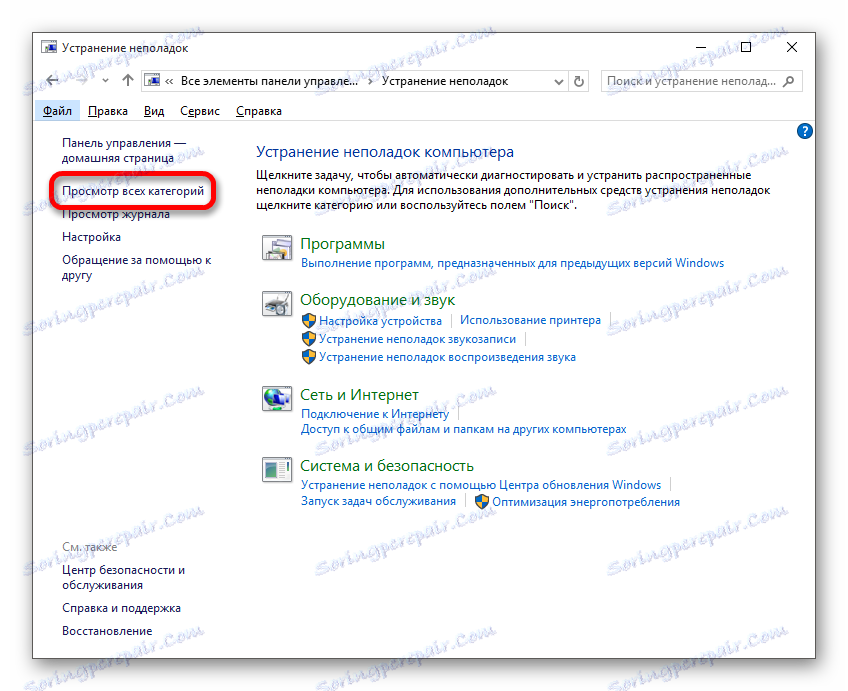Click Запуск задач обслуживания link
Image resolution: width=848 pixels, height=691 pixels.
378,501
